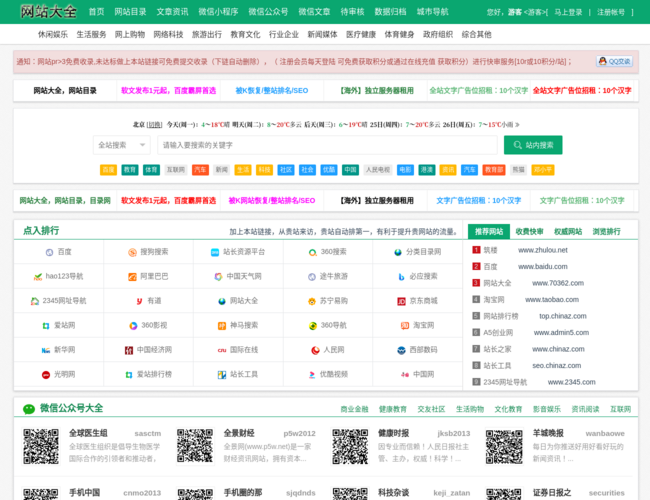Open the 全球医生组 QR code thumbnail
Viewport: 650px width, 500px height.
[41, 447]
